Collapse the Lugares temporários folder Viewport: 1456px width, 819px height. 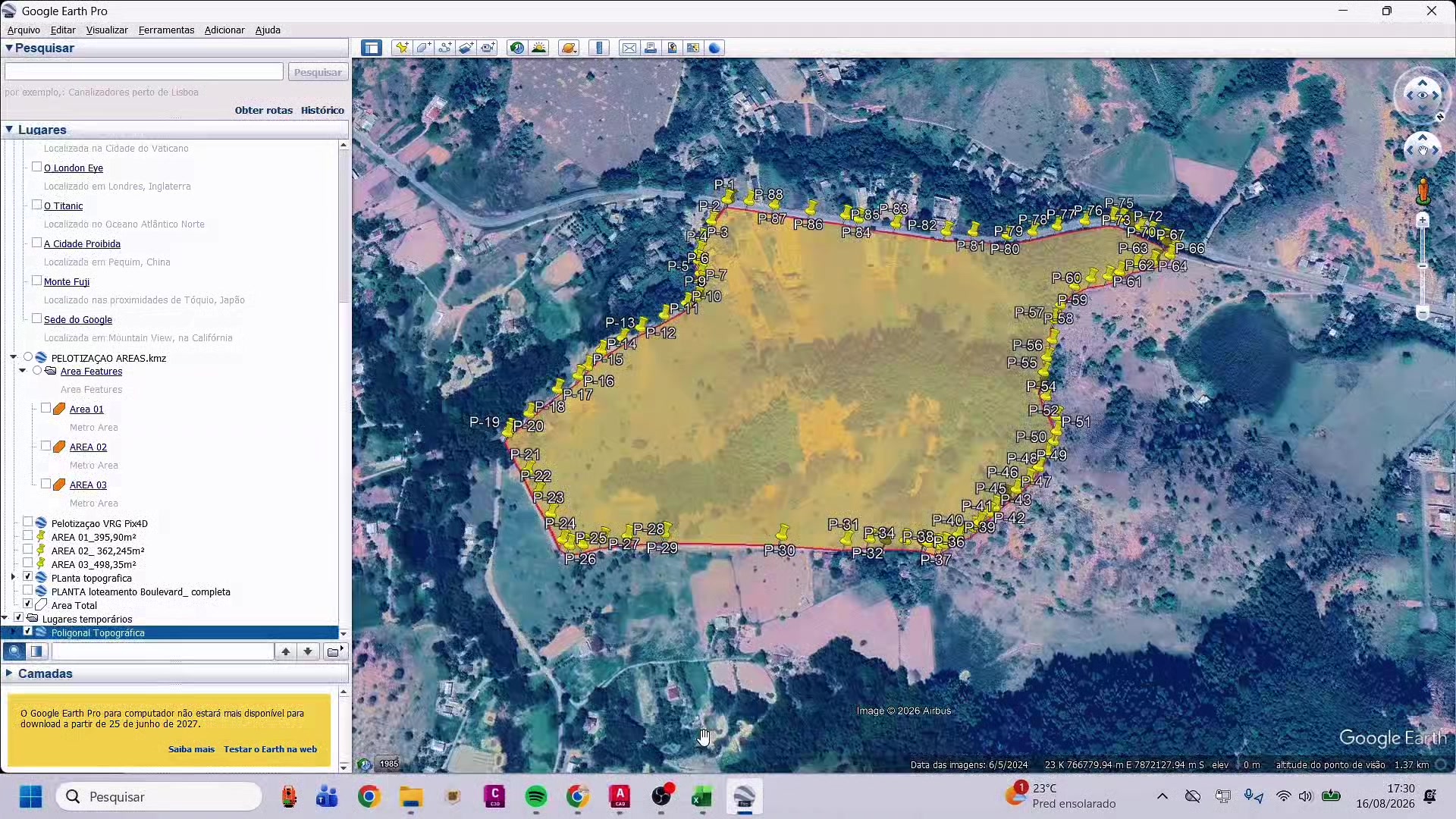[x=5, y=619]
